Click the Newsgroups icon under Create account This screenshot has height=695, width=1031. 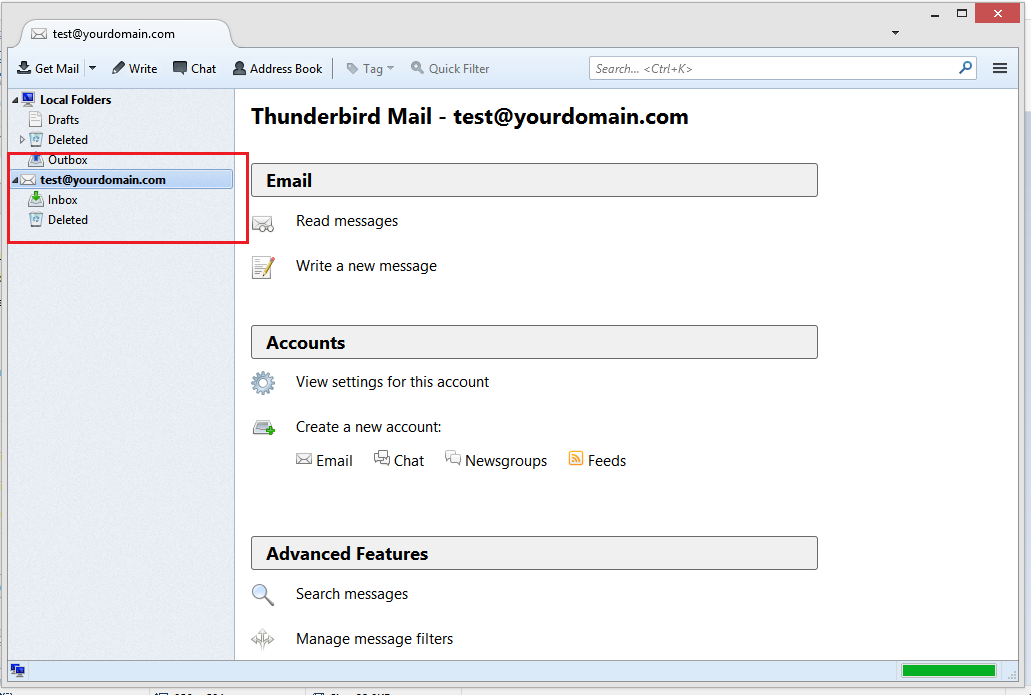tap(452, 458)
